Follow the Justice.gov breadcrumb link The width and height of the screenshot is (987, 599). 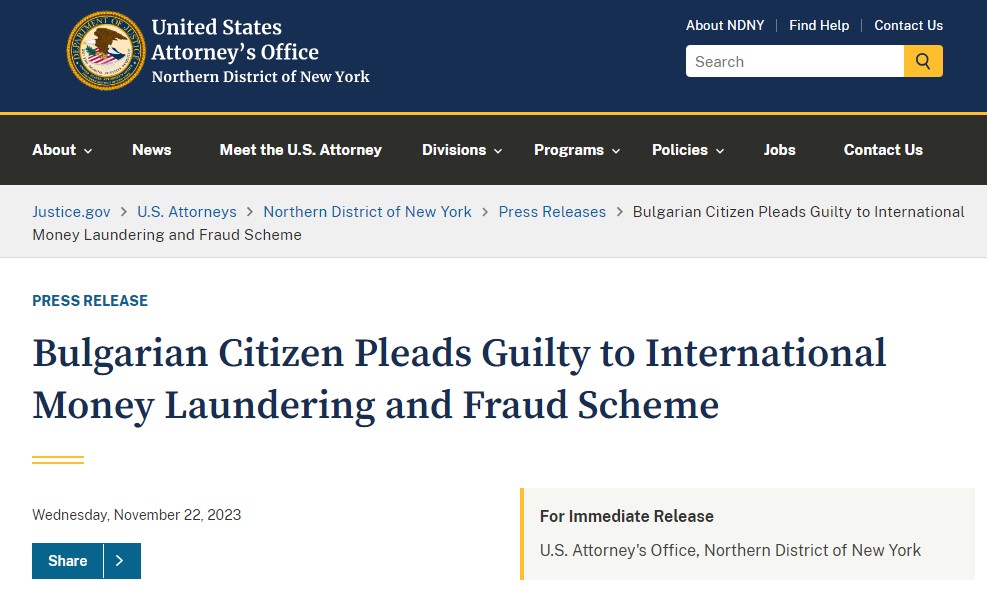[x=71, y=212]
